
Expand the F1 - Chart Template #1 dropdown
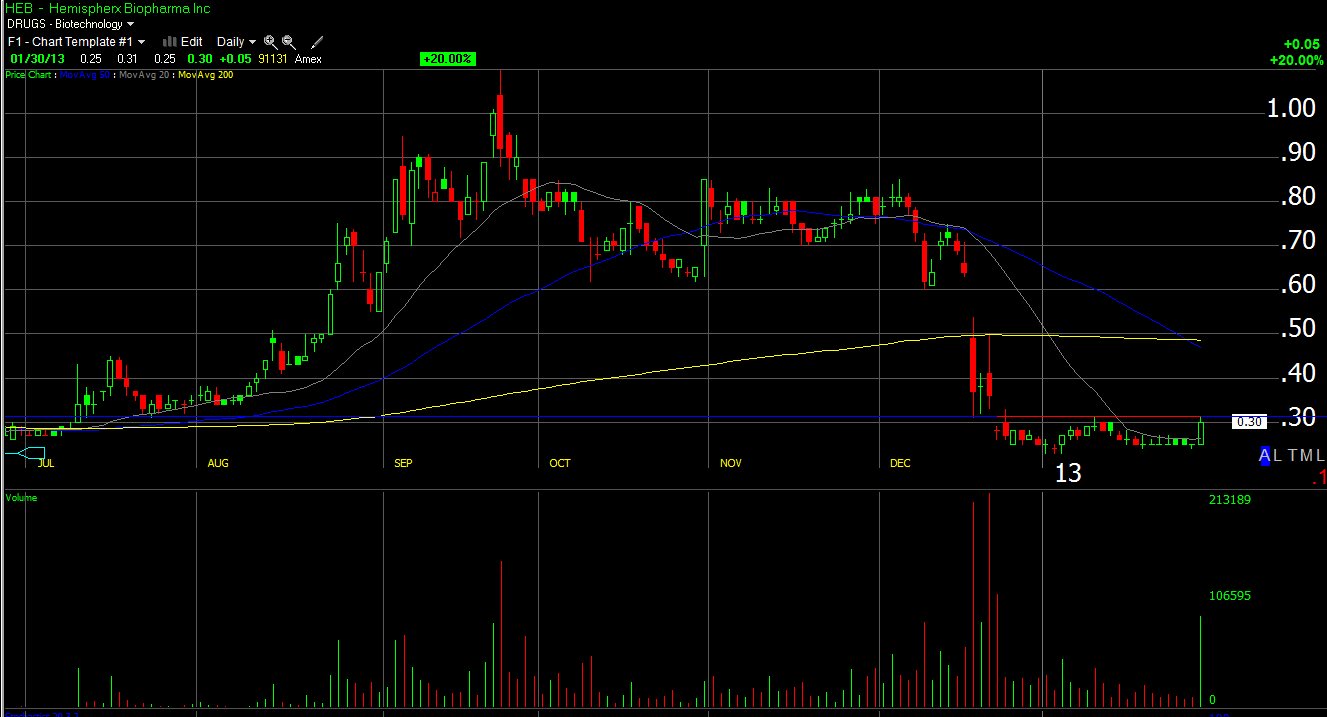point(76,42)
